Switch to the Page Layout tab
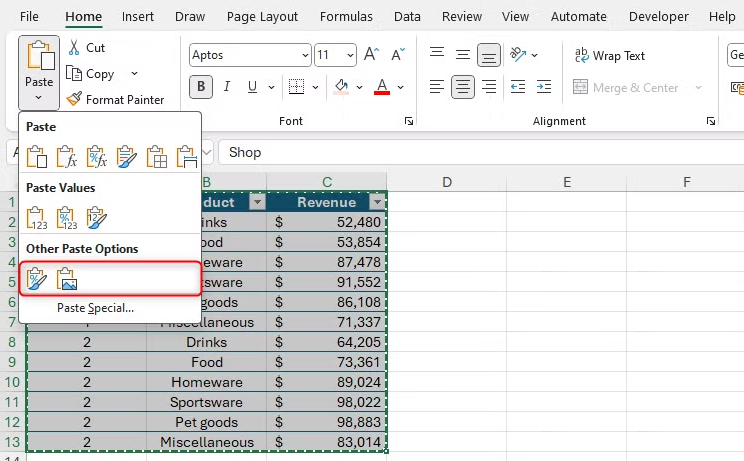This screenshot has height=461, width=744. pos(262,17)
